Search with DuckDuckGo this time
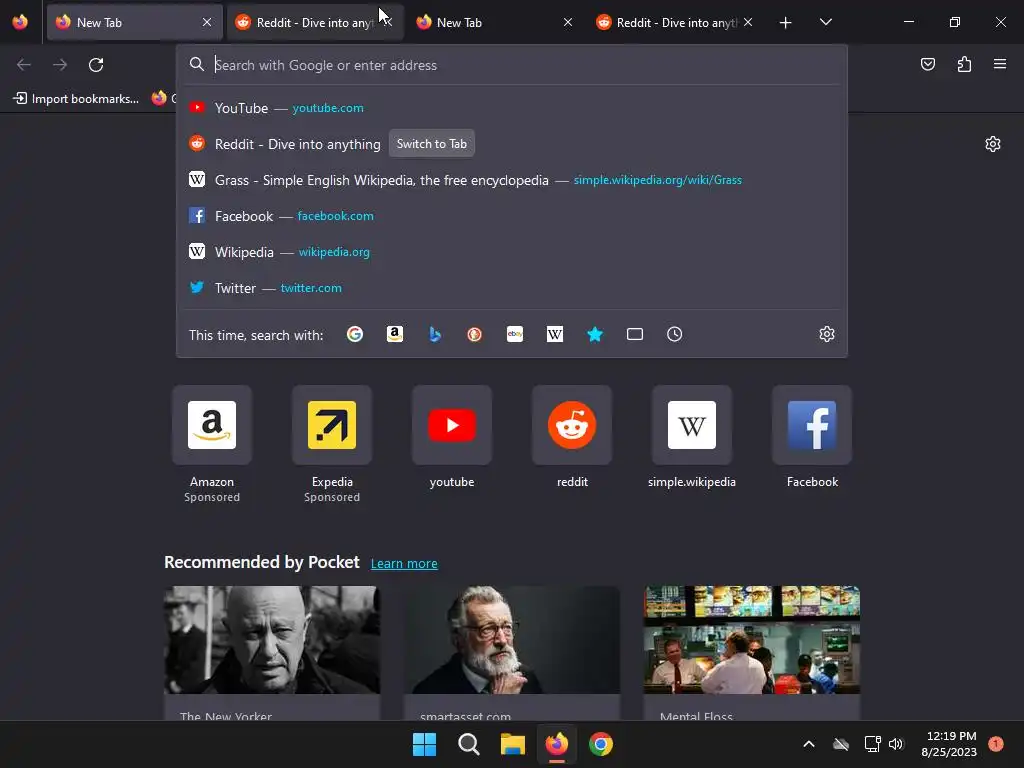This screenshot has height=768, width=1024. 475,334
